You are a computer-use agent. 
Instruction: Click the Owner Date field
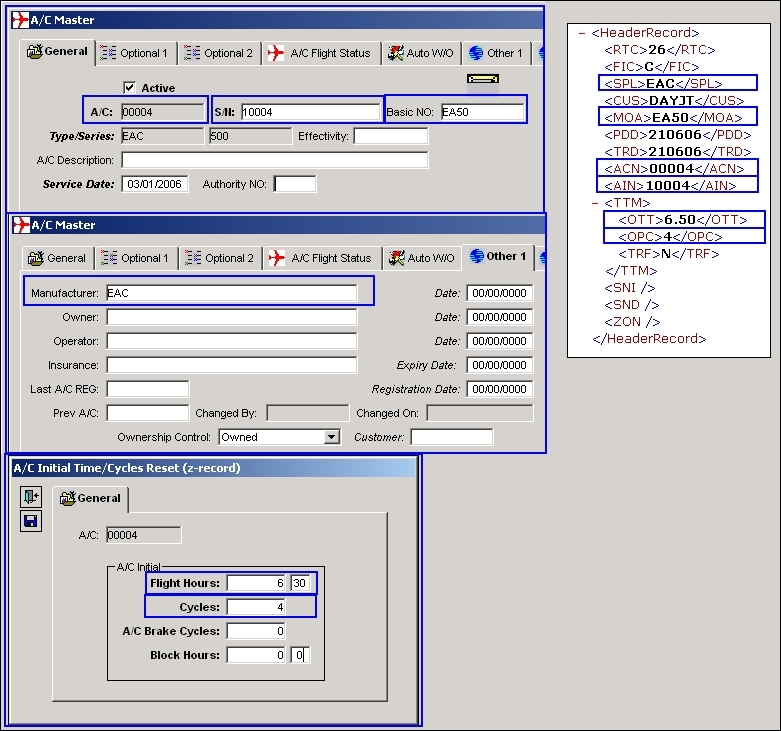click(x=500, y=317)
